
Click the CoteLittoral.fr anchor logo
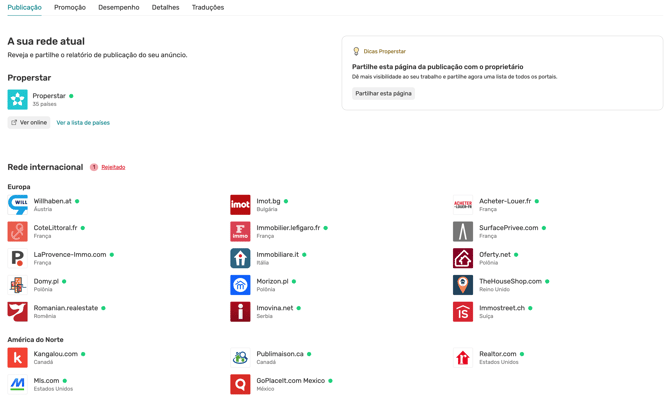18,232
